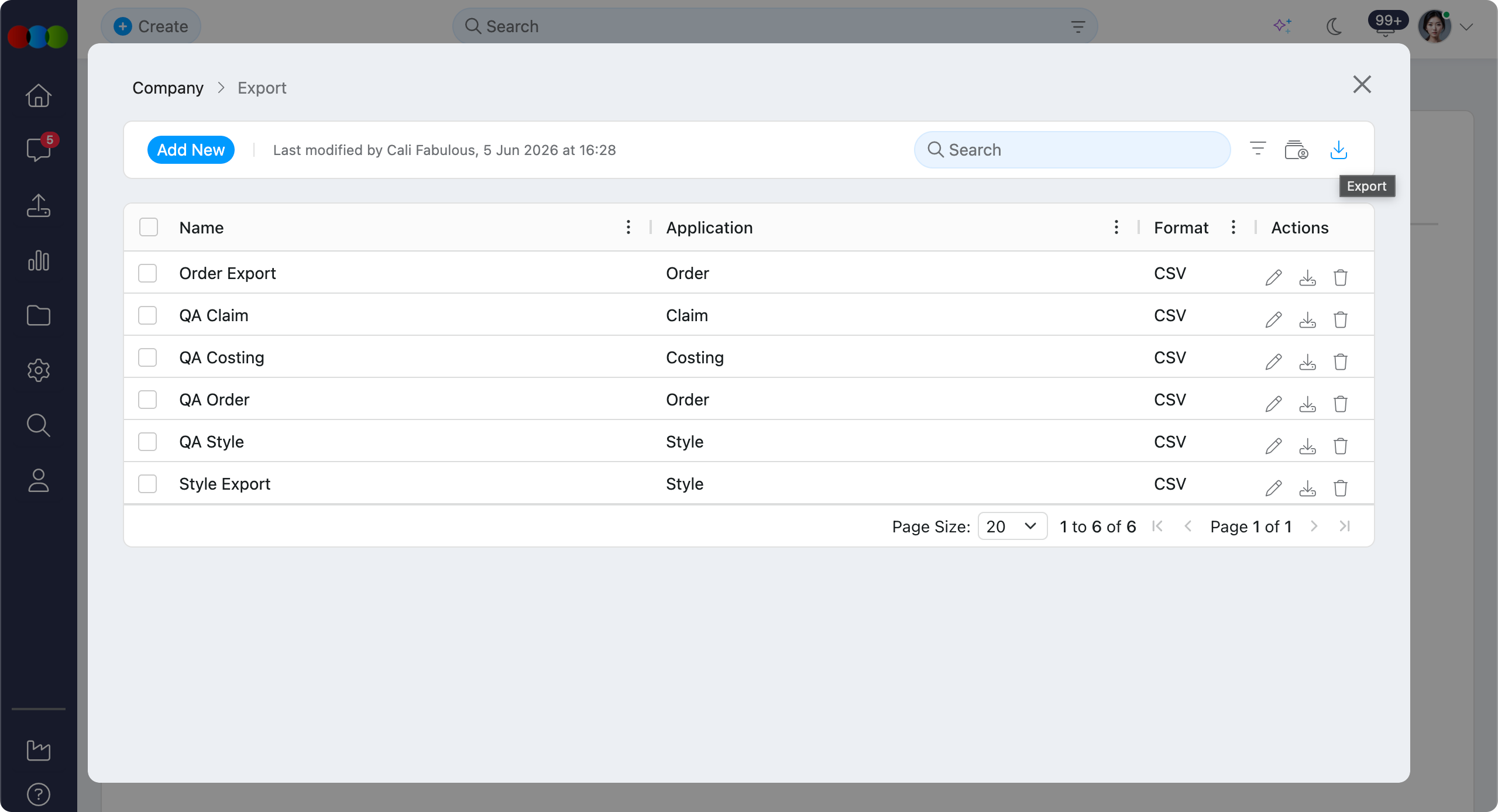Check the QA Order row checkbox
This screenshot has width=1498, height=812.
click(x=147, y=400)
